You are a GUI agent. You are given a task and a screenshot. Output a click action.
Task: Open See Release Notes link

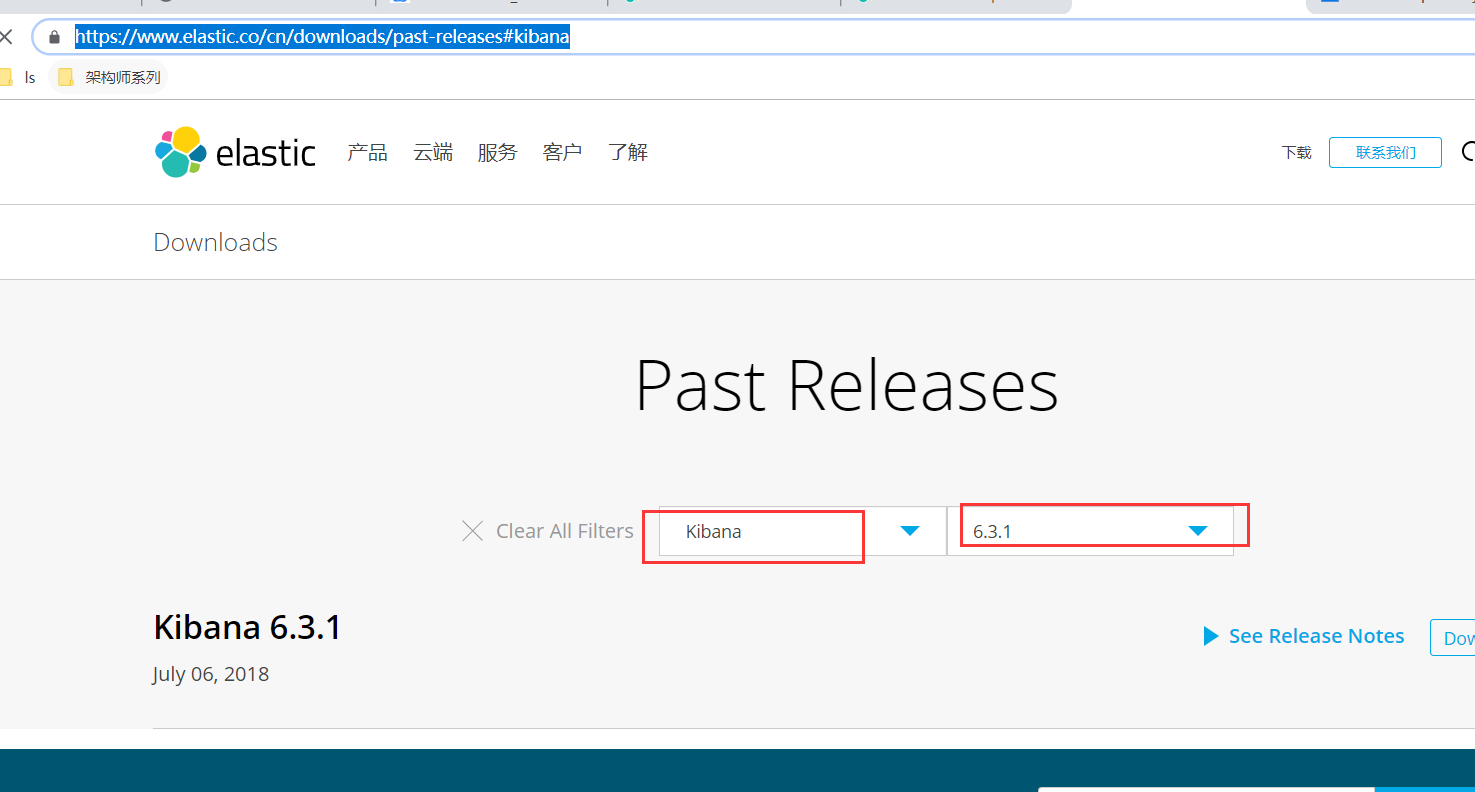1316,636
